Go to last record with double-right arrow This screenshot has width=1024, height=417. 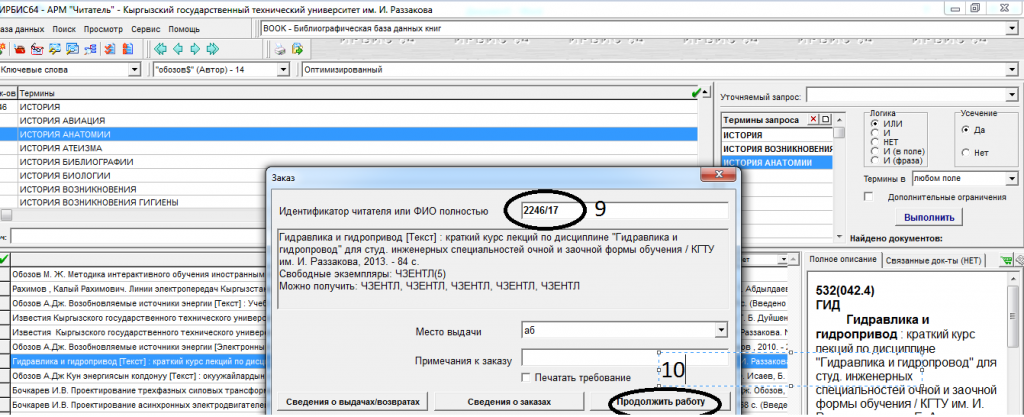(211, 49)
